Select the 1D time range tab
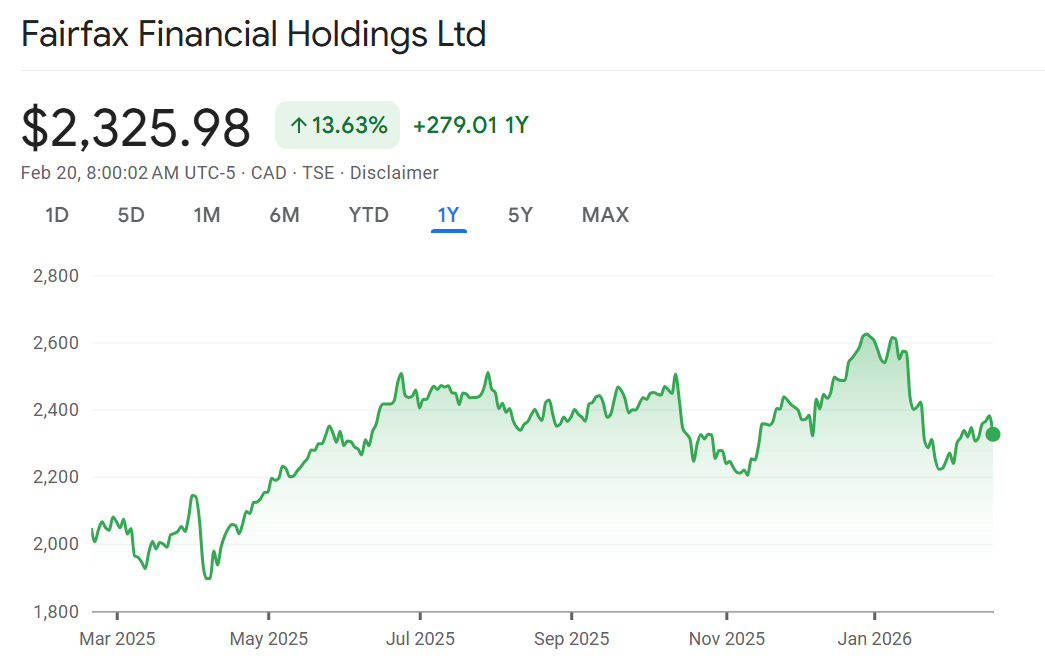 tap(57, 215)
